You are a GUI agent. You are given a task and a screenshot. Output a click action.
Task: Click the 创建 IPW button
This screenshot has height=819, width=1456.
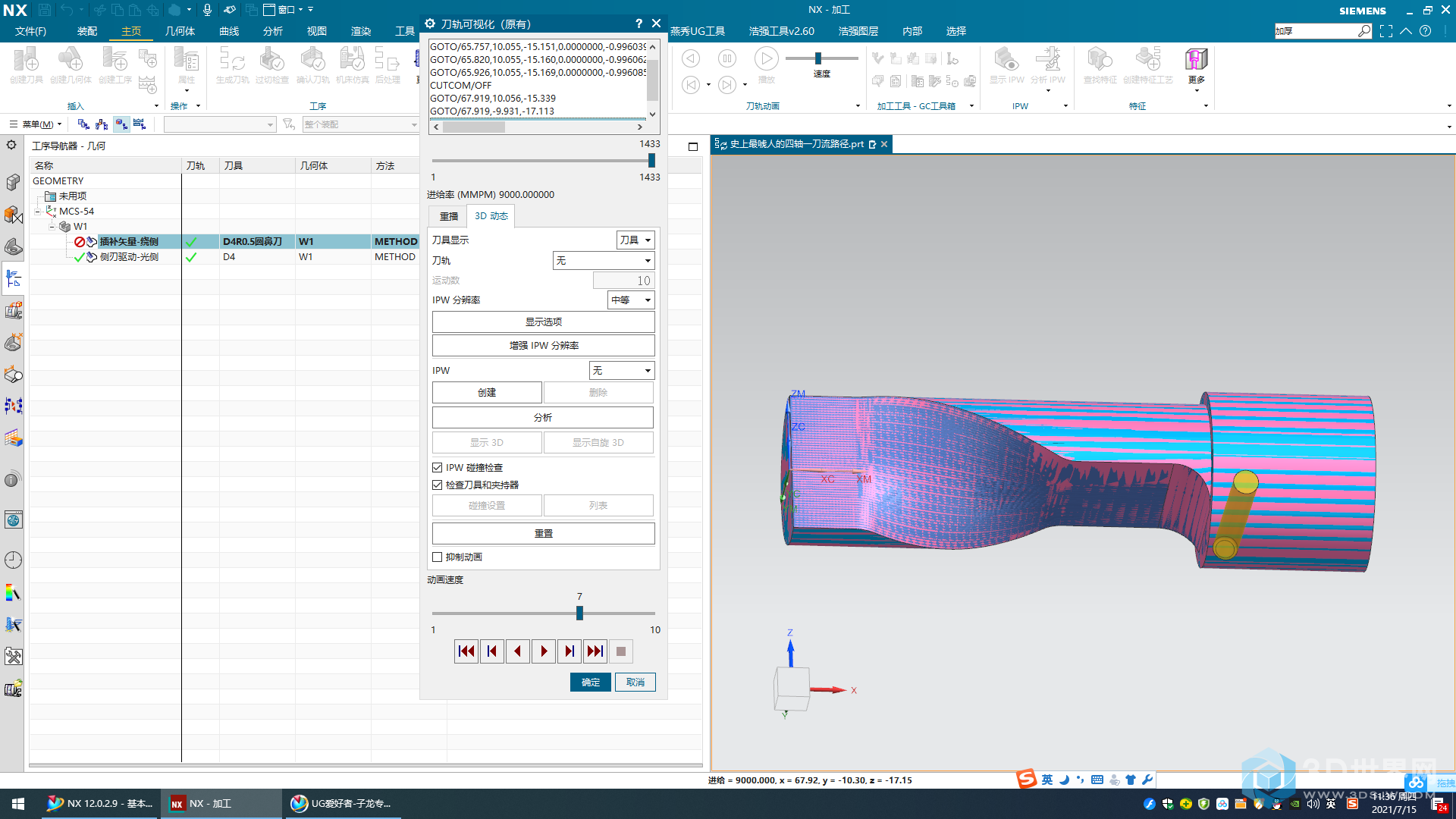click(487, 393)
